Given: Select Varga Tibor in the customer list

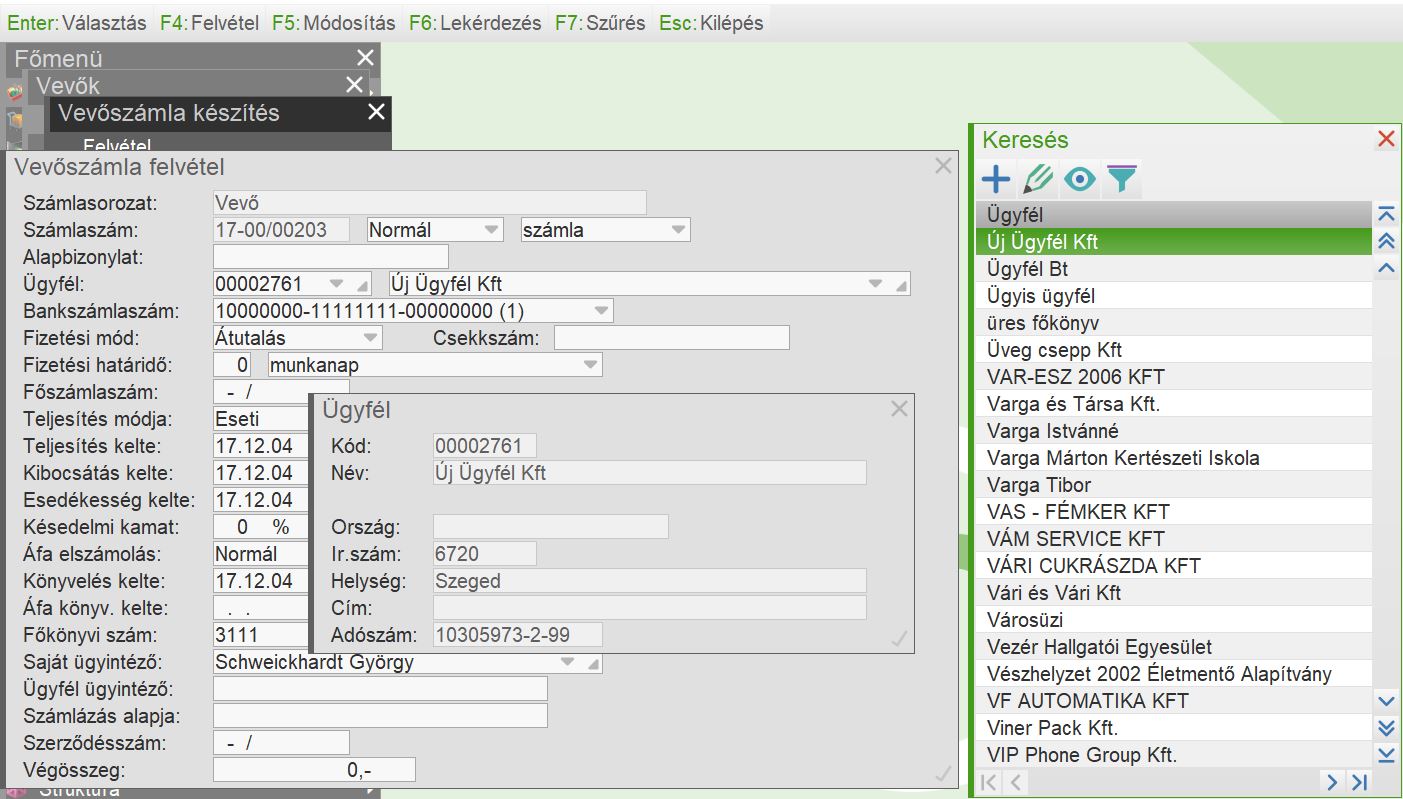Looking at the screenshot, I should 1038,485.
